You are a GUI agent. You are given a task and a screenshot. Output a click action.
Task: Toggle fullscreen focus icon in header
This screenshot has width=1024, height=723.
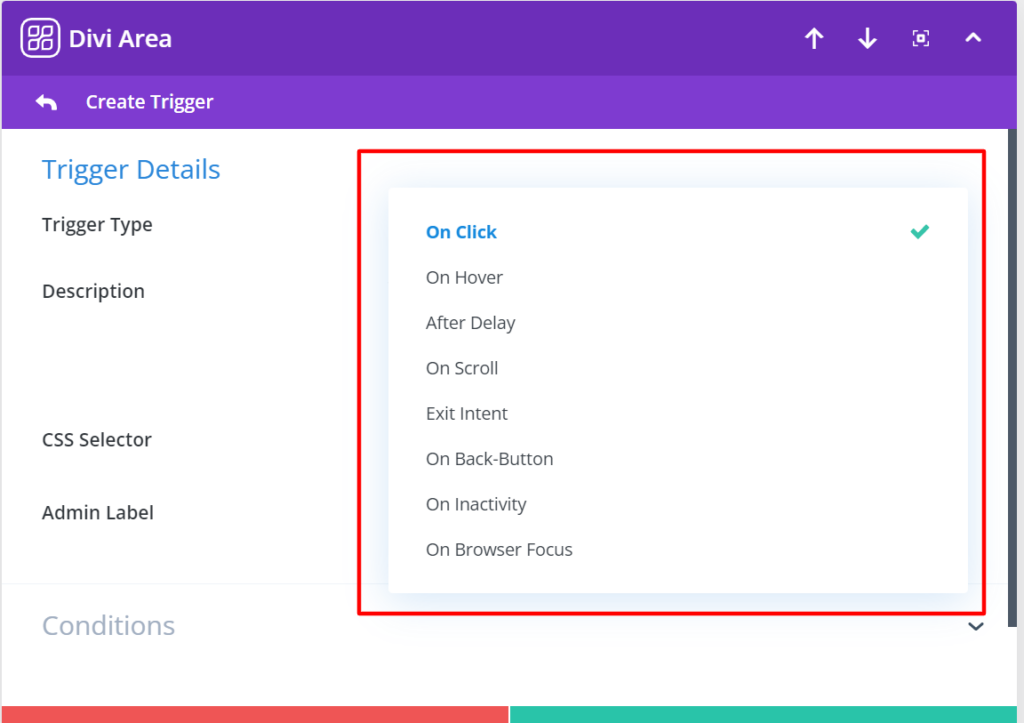921,39
